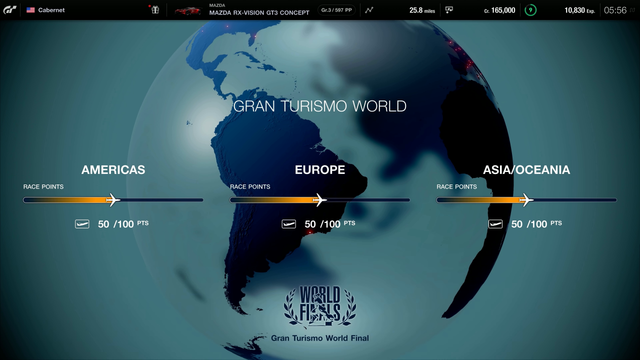Select the AMERICAS region heading
Screen dimensions: 640x360
click(x=113, y=170)
